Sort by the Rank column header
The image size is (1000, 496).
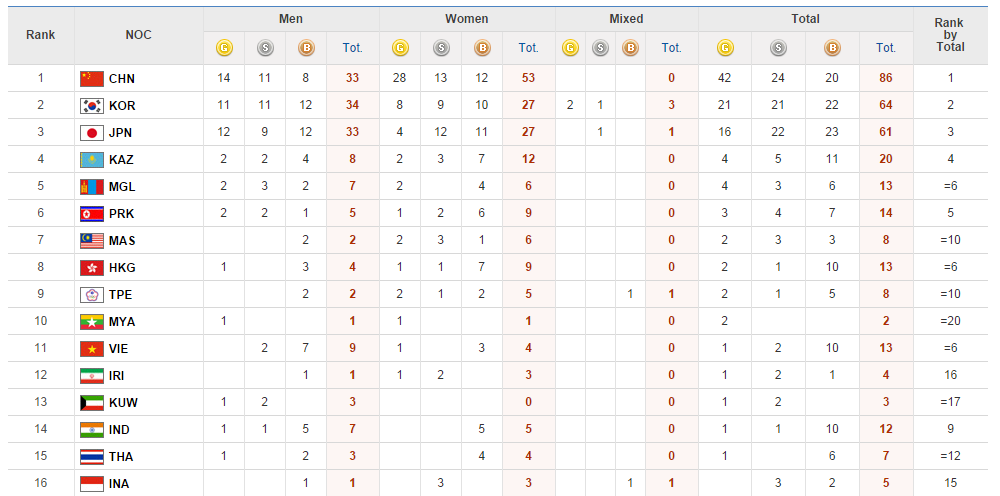click(x=41, y=34)
